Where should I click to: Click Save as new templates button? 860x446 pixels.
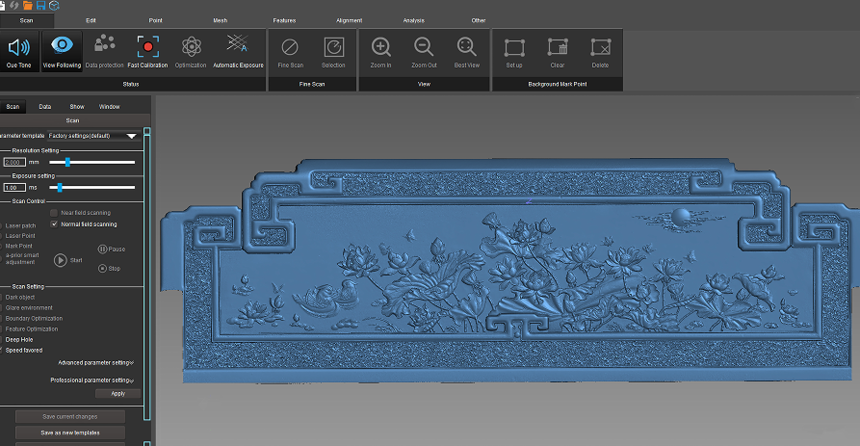(x=70, y=433)
